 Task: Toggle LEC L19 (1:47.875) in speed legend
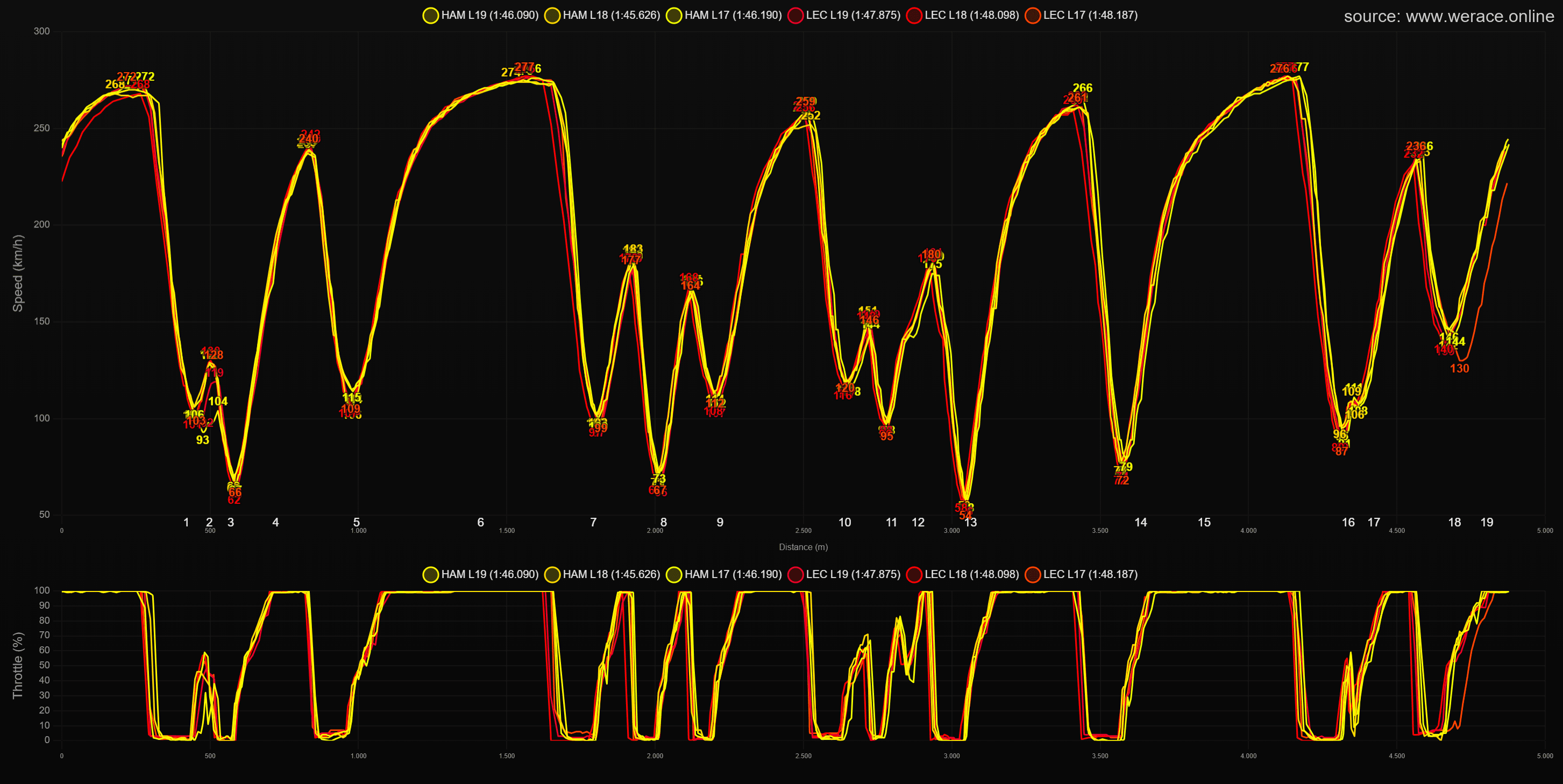[x=844, y=15]
